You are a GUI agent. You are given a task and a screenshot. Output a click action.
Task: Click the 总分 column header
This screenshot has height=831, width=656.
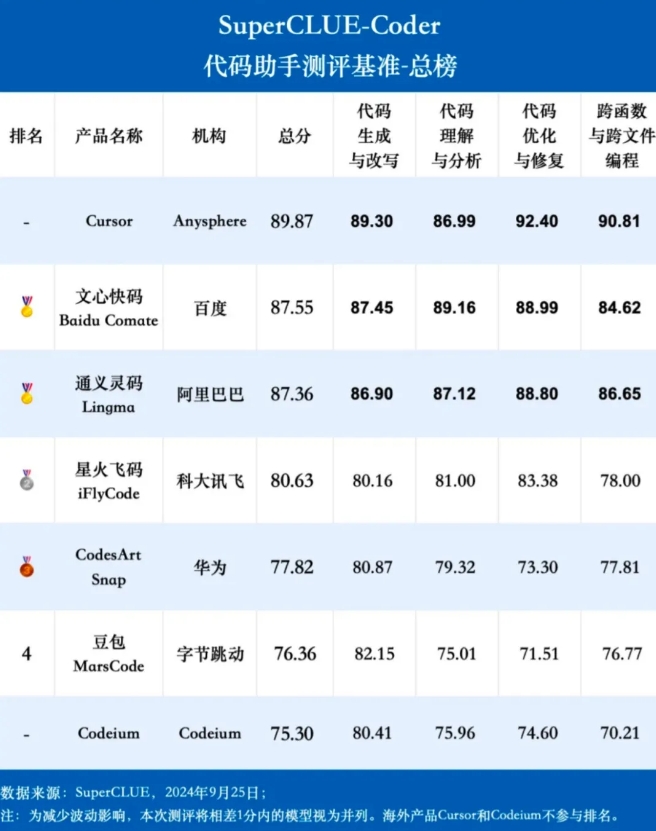(x=294, y=136)
